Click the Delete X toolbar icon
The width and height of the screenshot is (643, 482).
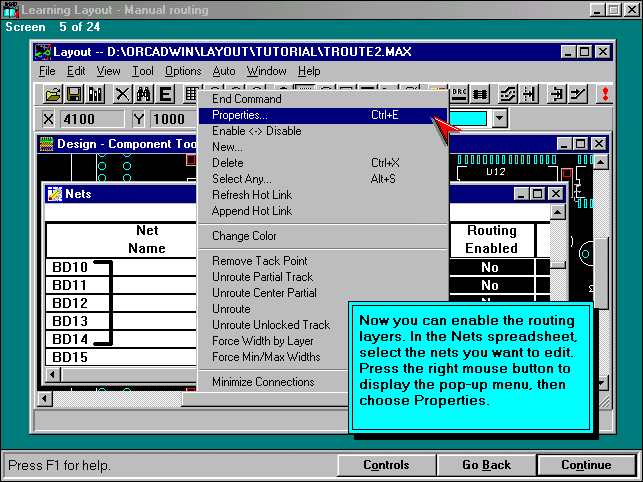point(122,94)
